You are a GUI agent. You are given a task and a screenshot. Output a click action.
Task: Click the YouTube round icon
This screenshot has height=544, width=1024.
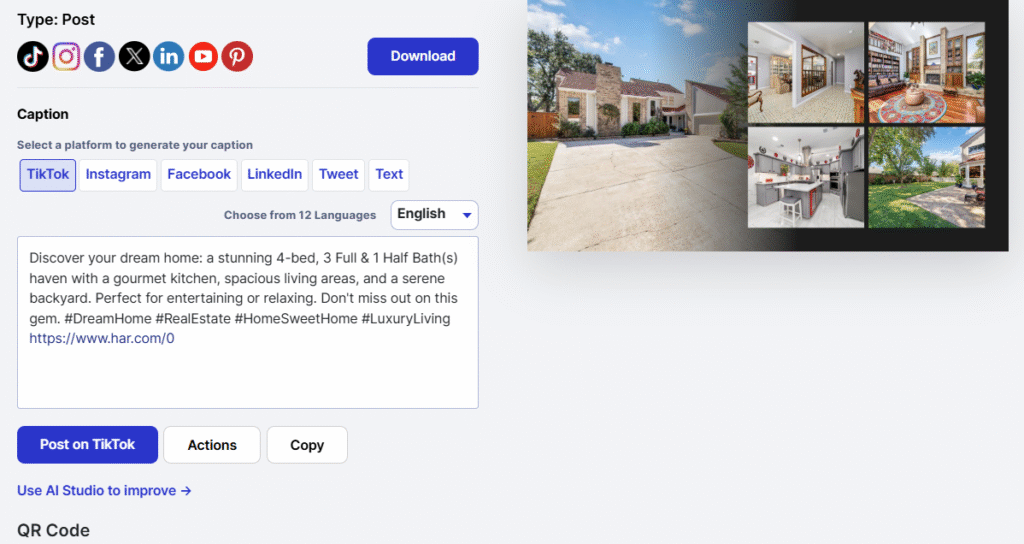[203, 57]
